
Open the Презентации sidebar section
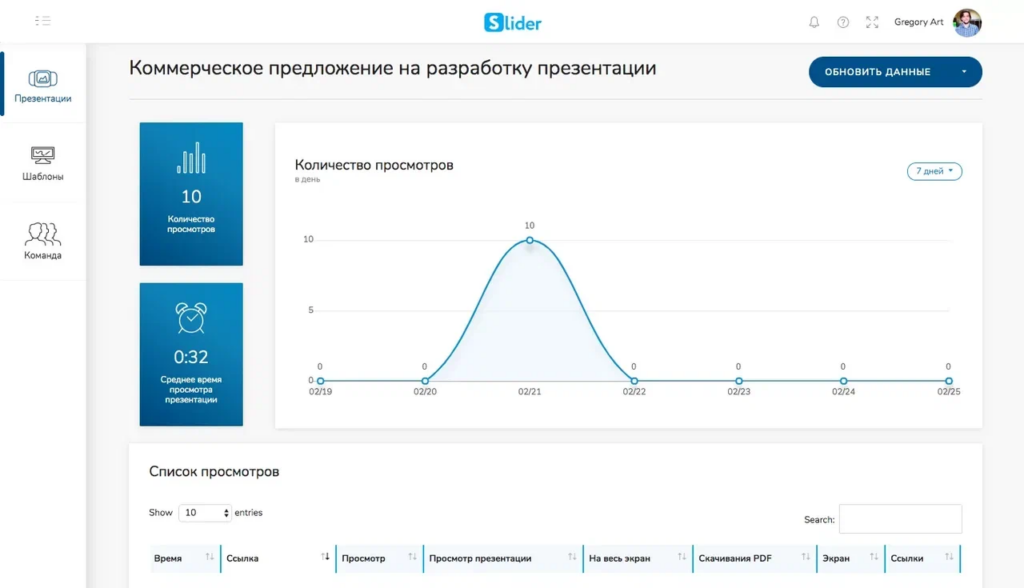pyautogui.click(x=43, y=86)
